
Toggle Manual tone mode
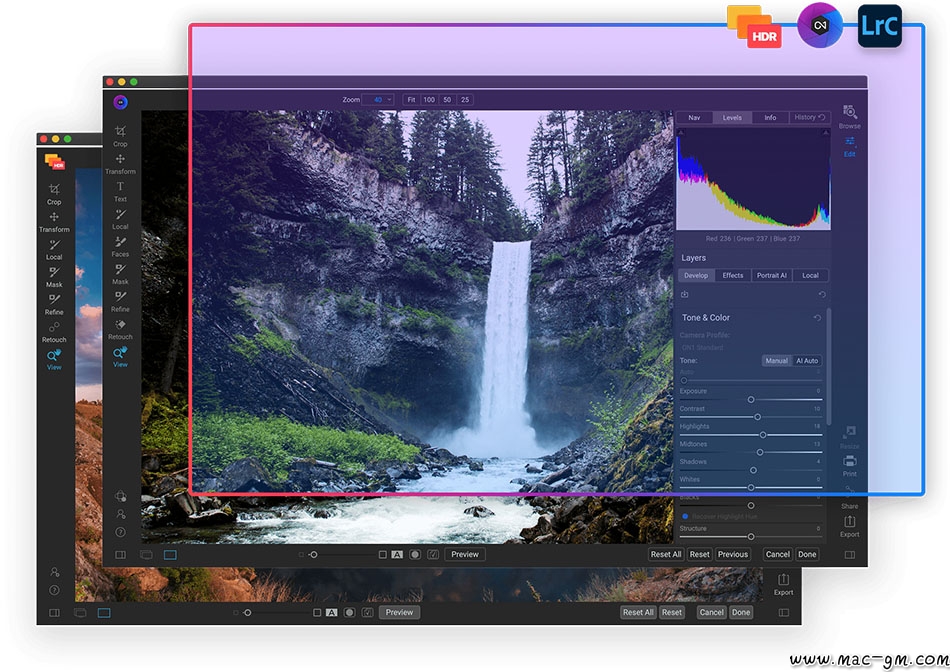pos(776,361)
